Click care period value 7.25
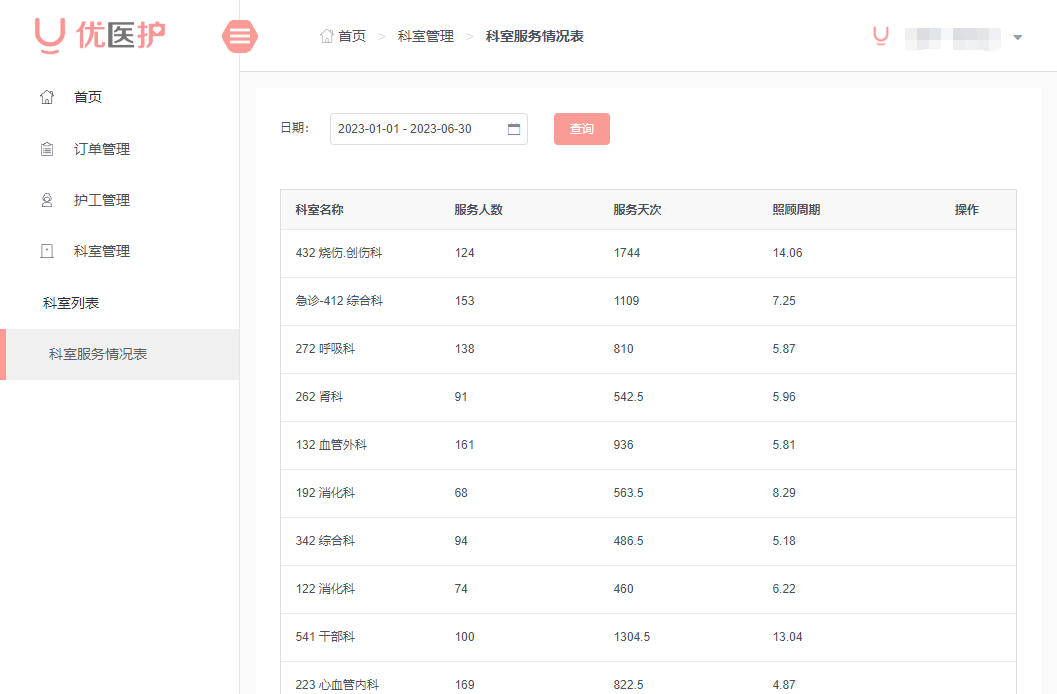This screenshot has height=694, width=1057. [x=784, y=301]
